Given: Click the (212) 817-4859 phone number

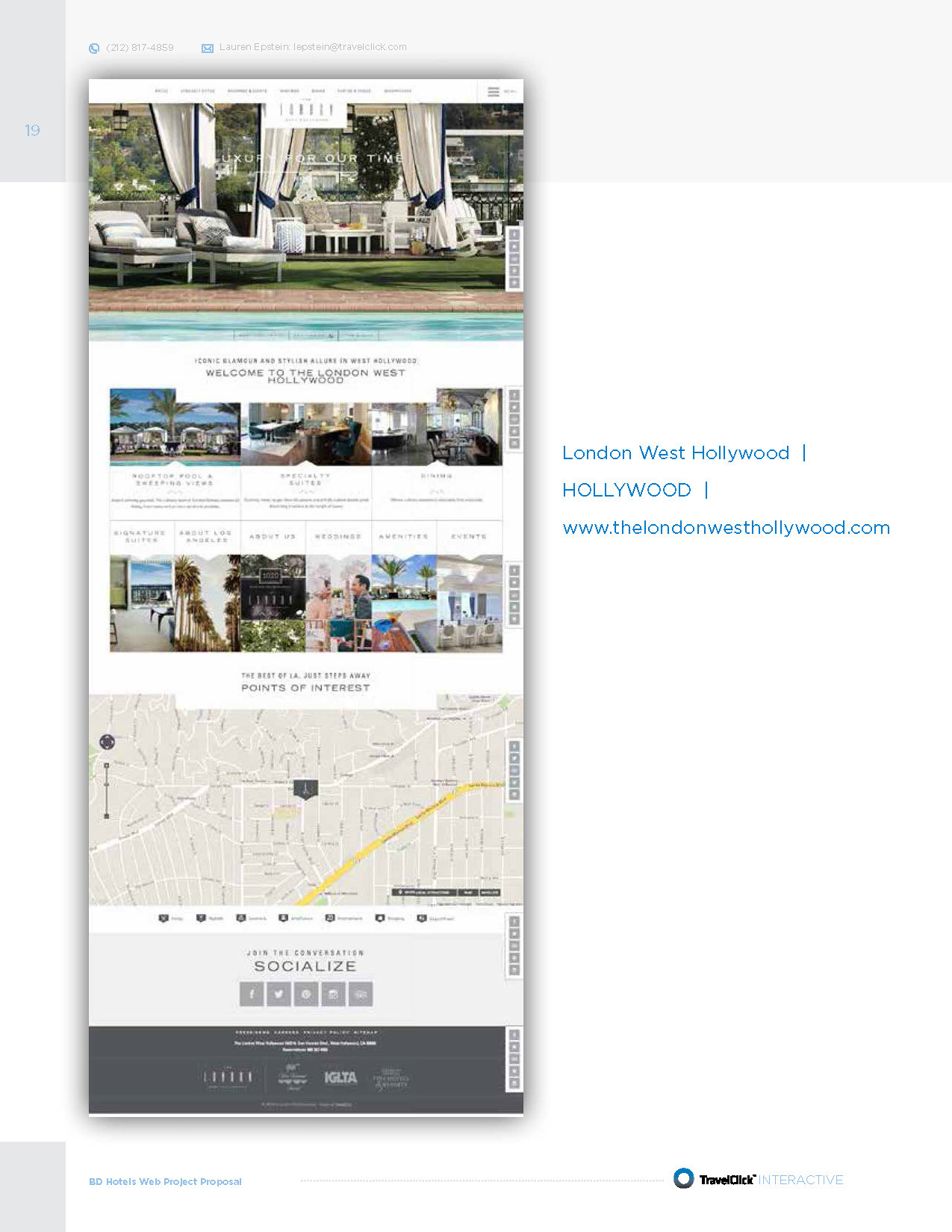Looking at the screenshot, I should pos(140,48).
